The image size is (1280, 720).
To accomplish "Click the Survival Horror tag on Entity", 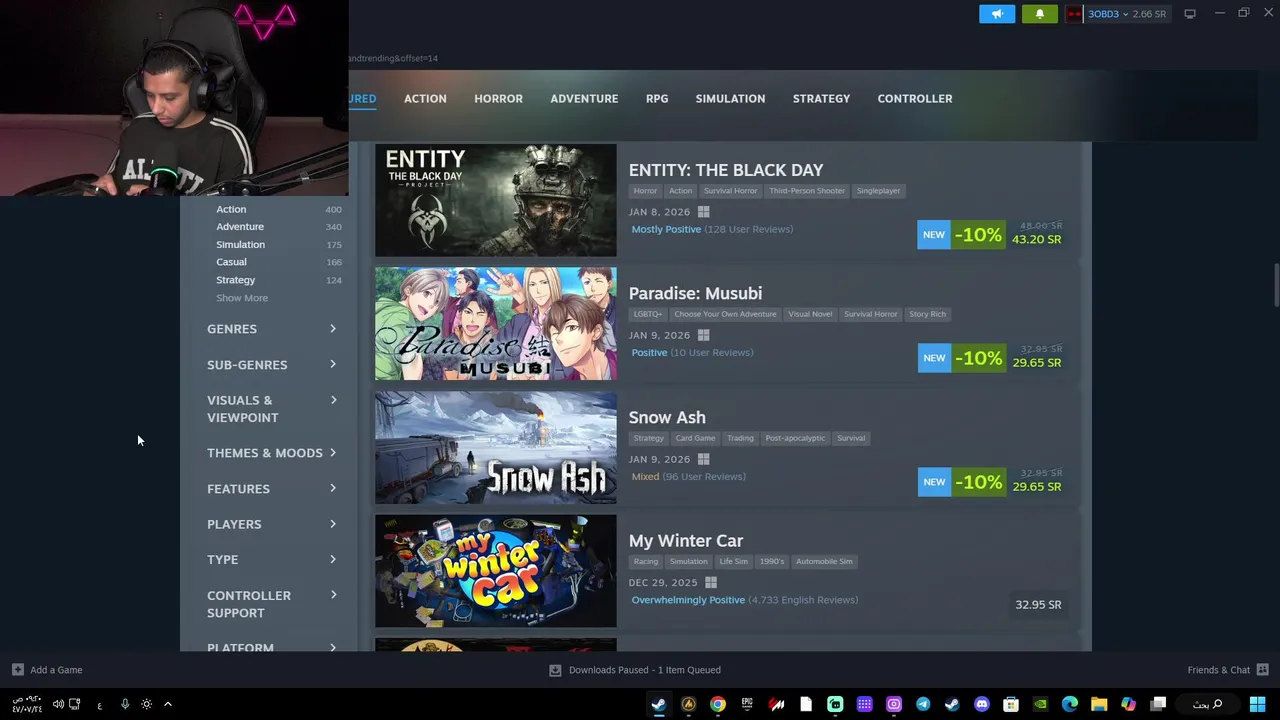I will [730, 191].
